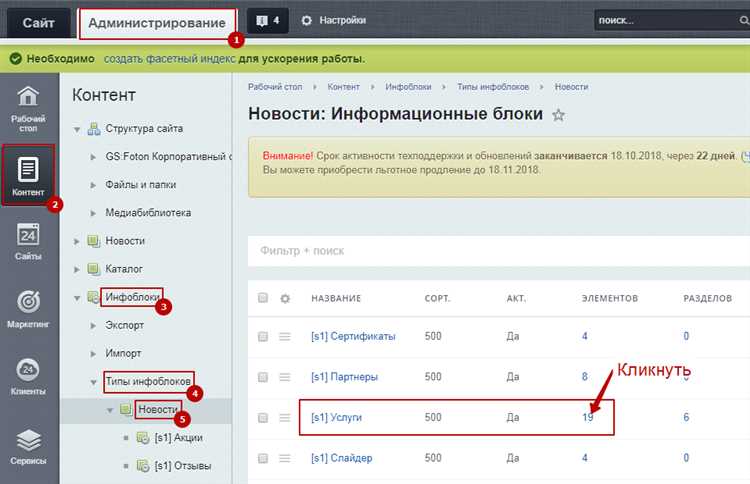Collapse the Инфоблоки tree node
The width and height of the screenshot is (750, 484).
point(77,298)
